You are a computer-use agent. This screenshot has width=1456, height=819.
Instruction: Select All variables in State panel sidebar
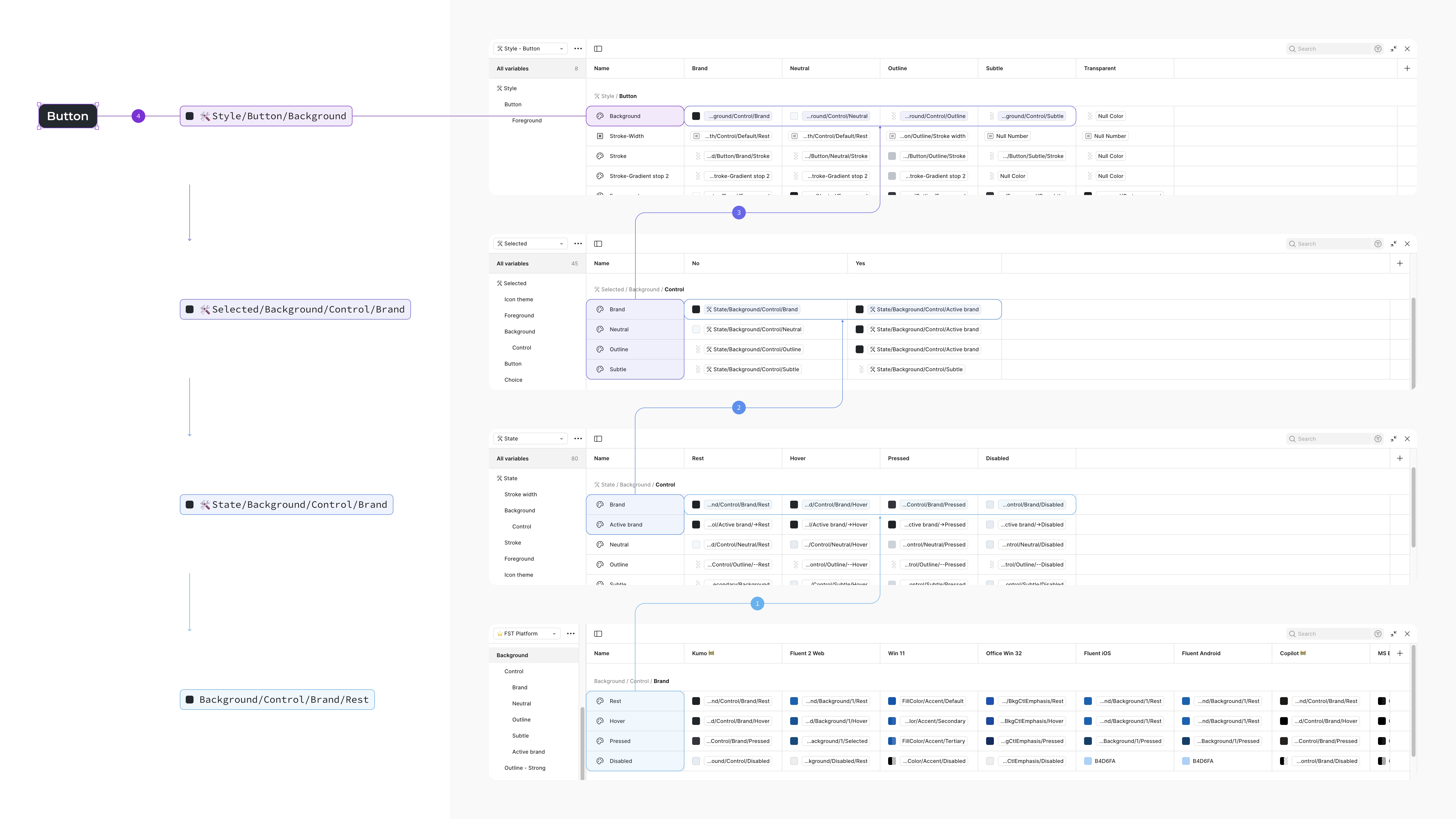pos(512,458)
